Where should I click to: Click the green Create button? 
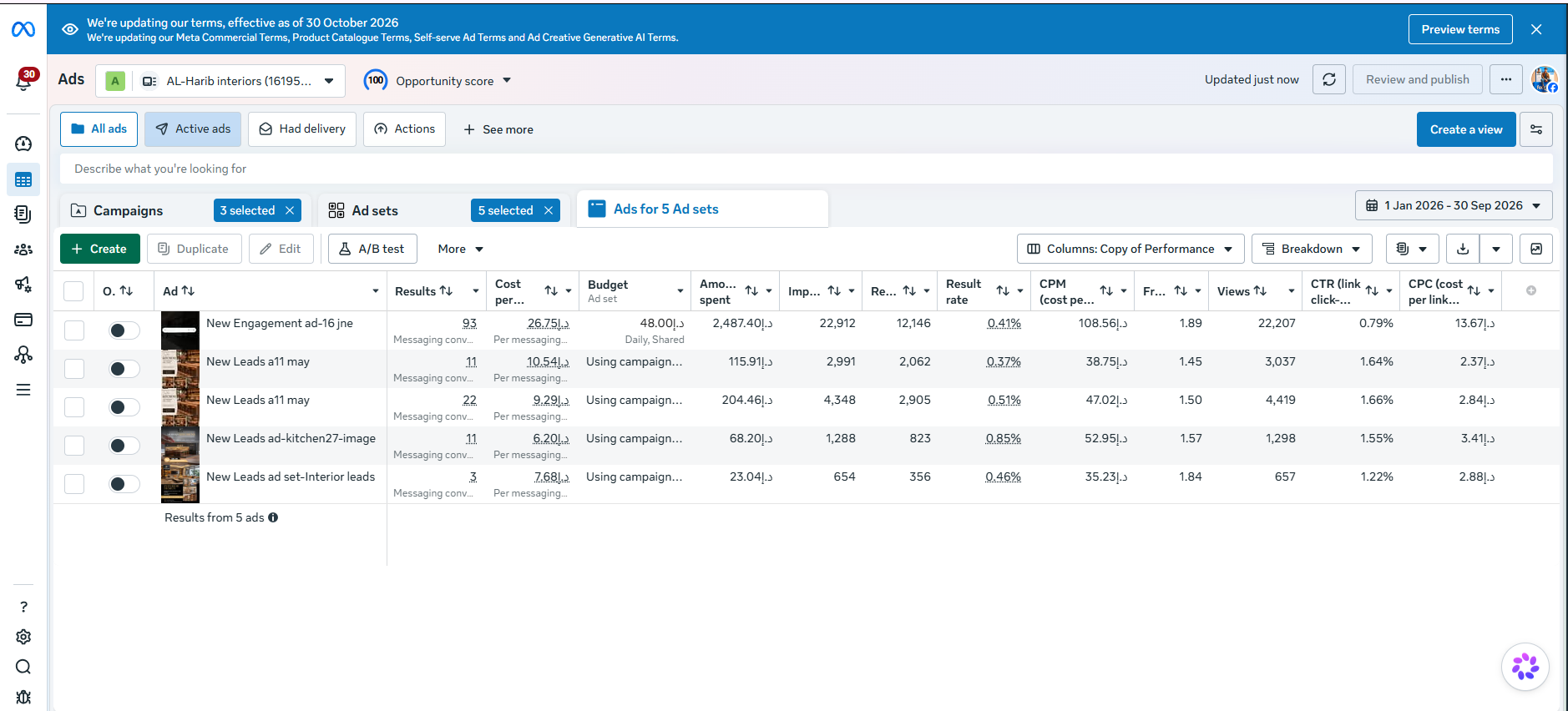click(x=100, y=249)
